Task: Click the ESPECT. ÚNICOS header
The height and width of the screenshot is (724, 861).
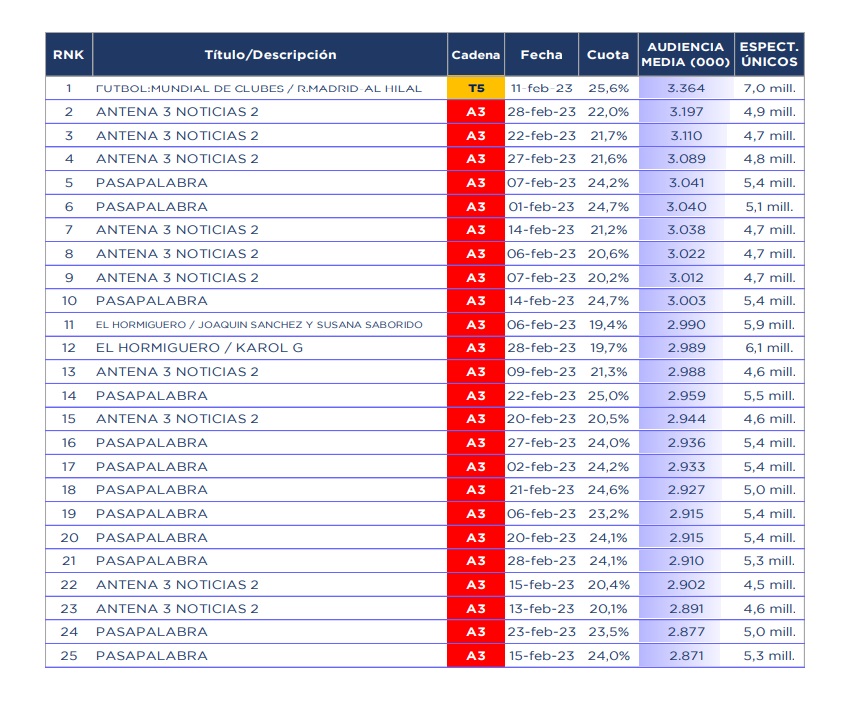Action: 769,55
